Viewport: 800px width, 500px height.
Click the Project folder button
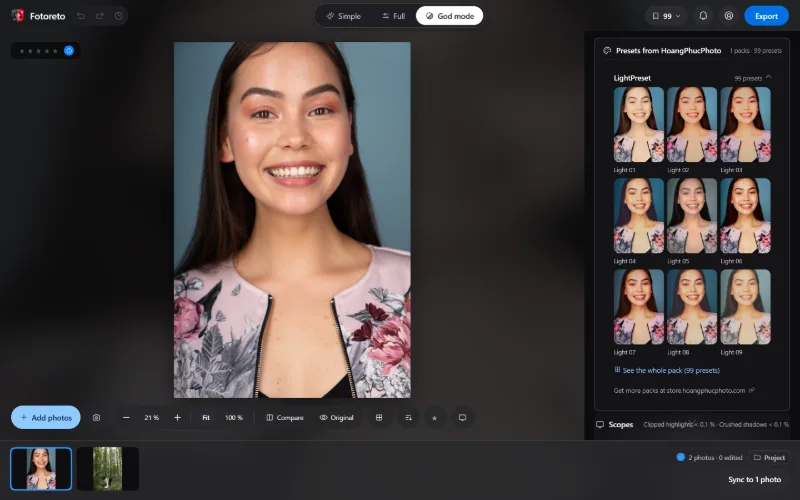coord(769,457)
